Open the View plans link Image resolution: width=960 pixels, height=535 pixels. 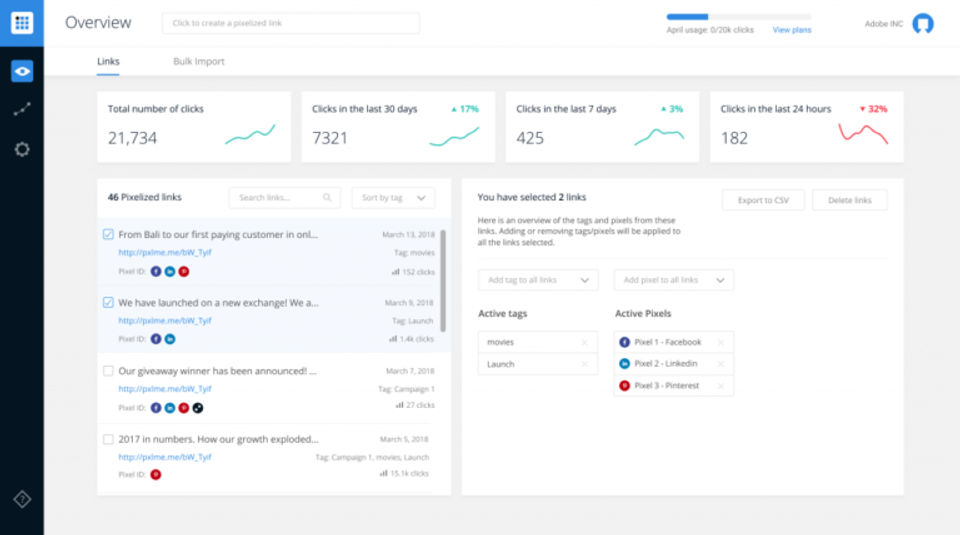click(x=792, y=30)
